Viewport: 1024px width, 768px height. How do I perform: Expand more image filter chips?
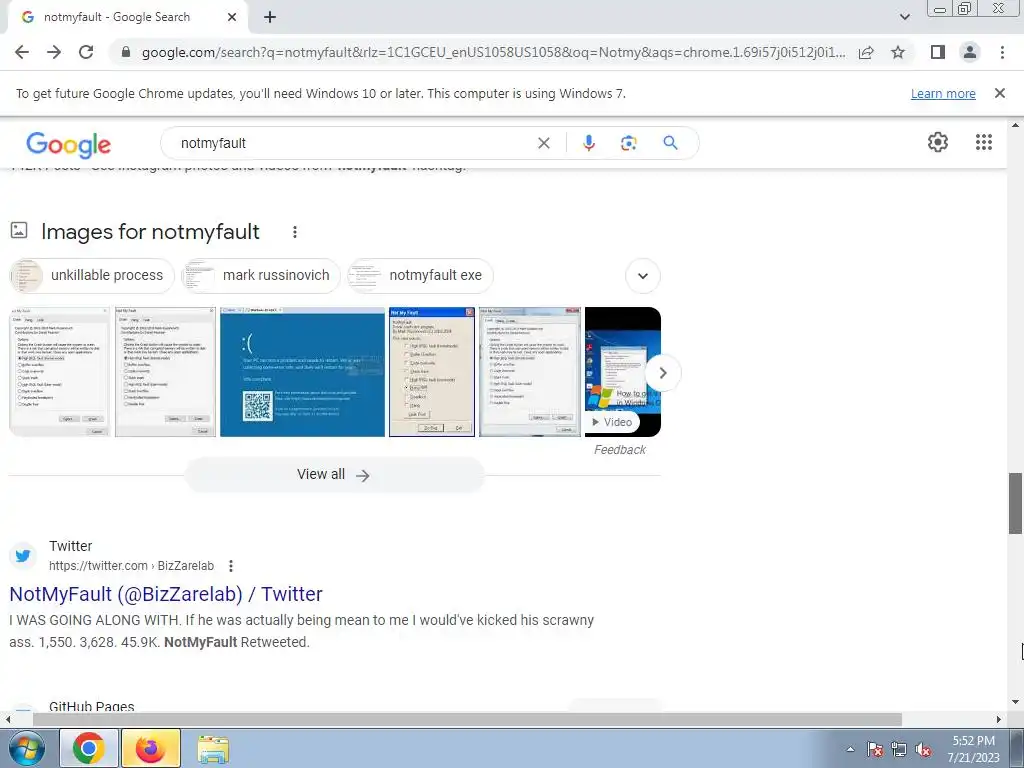643,276
